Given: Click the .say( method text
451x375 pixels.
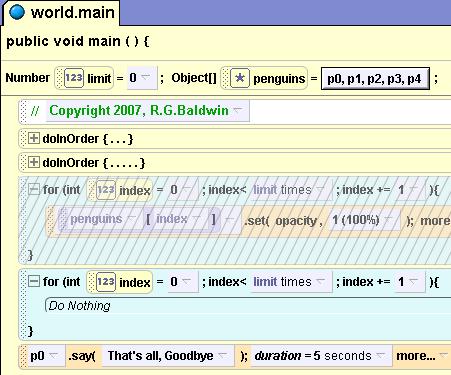Looking at the screenshot, I should point(82,356).
